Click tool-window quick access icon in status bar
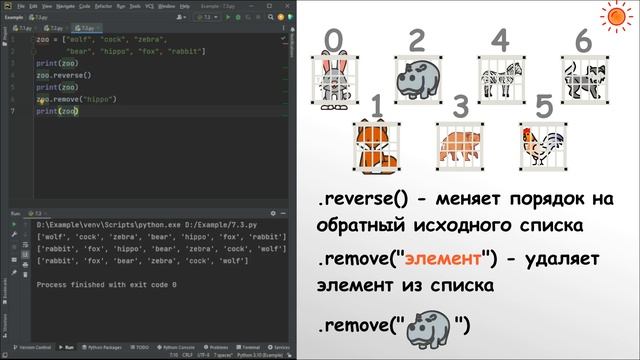This screenshot has height=360, width=640. (5, 356)
